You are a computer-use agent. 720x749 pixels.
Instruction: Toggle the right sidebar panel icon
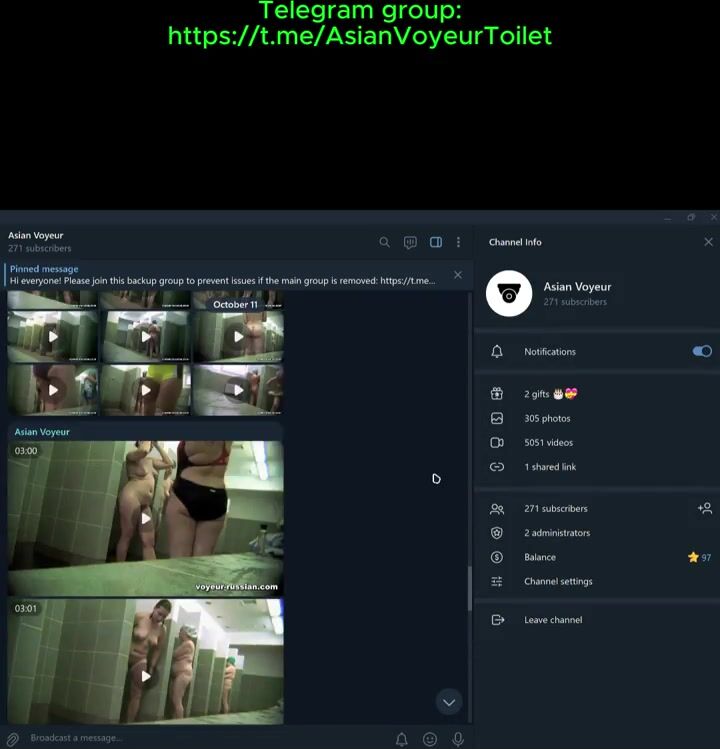(x=436, y=242)
